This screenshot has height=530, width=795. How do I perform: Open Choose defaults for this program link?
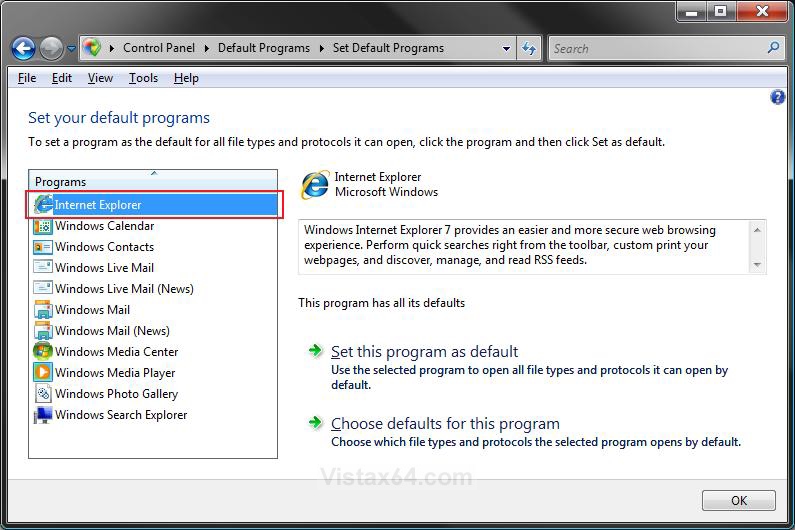tap(445, 423)
